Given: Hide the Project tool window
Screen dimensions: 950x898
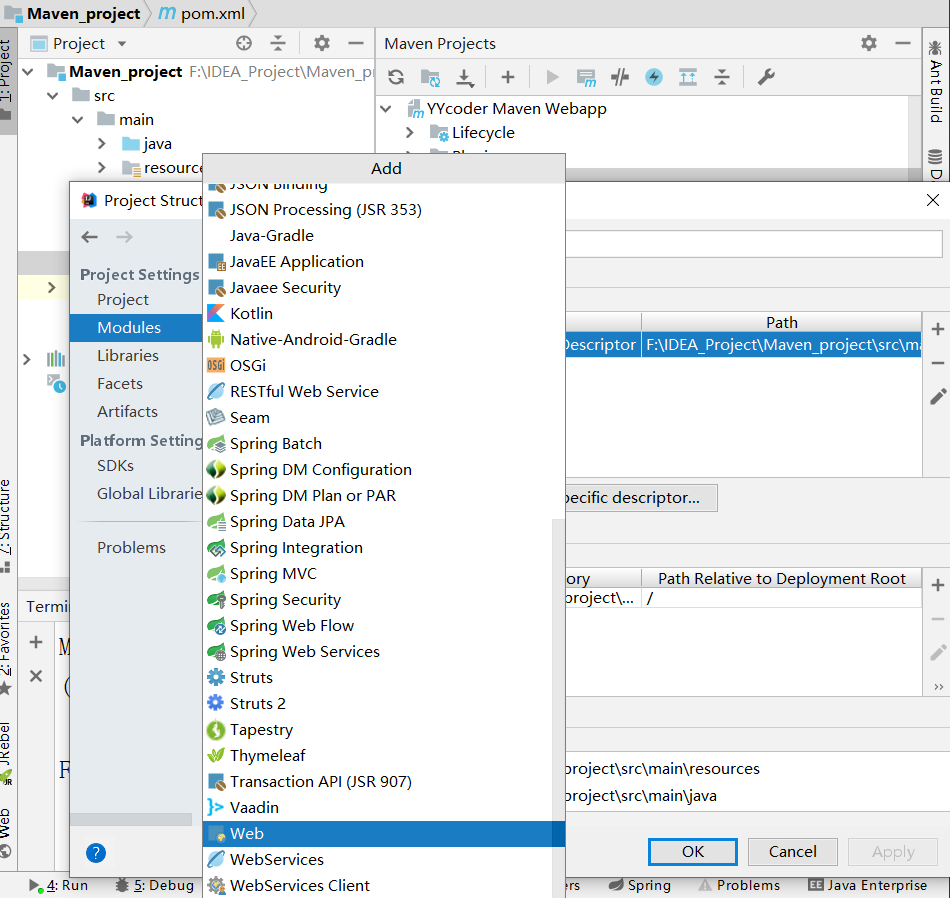Looking at the screenshot, I should [356, 43].
